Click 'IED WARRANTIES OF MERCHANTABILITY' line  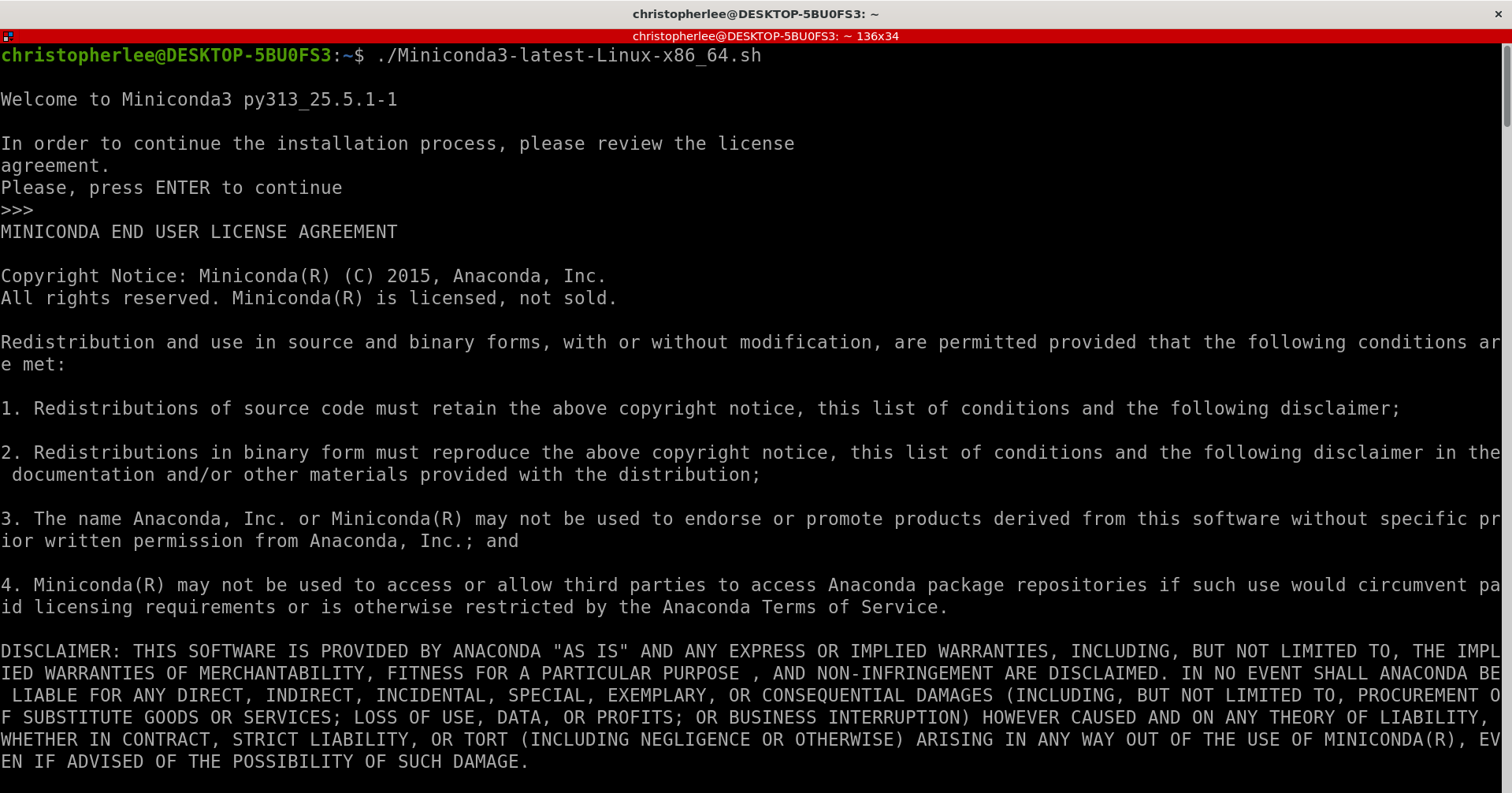tap(751, 673)
